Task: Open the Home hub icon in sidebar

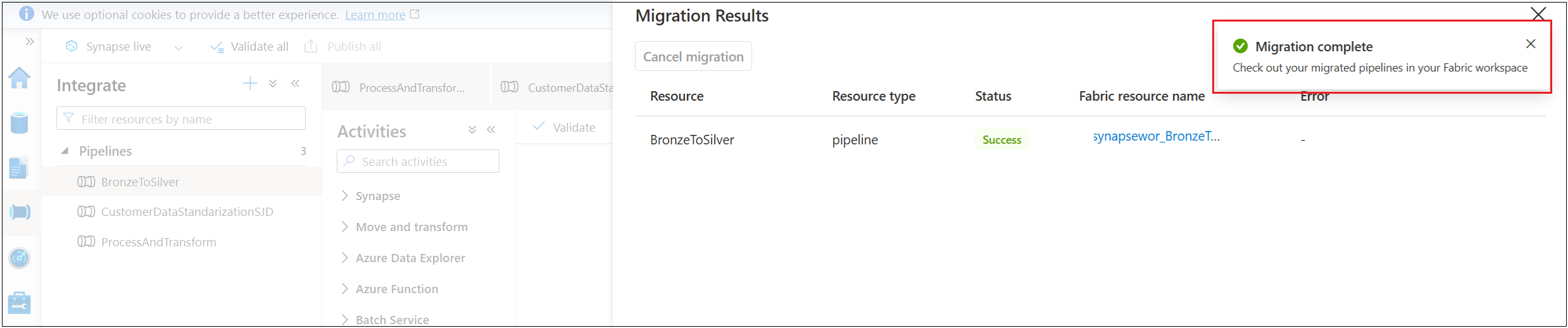Action: pyautogui.click(x=20, y=78)
